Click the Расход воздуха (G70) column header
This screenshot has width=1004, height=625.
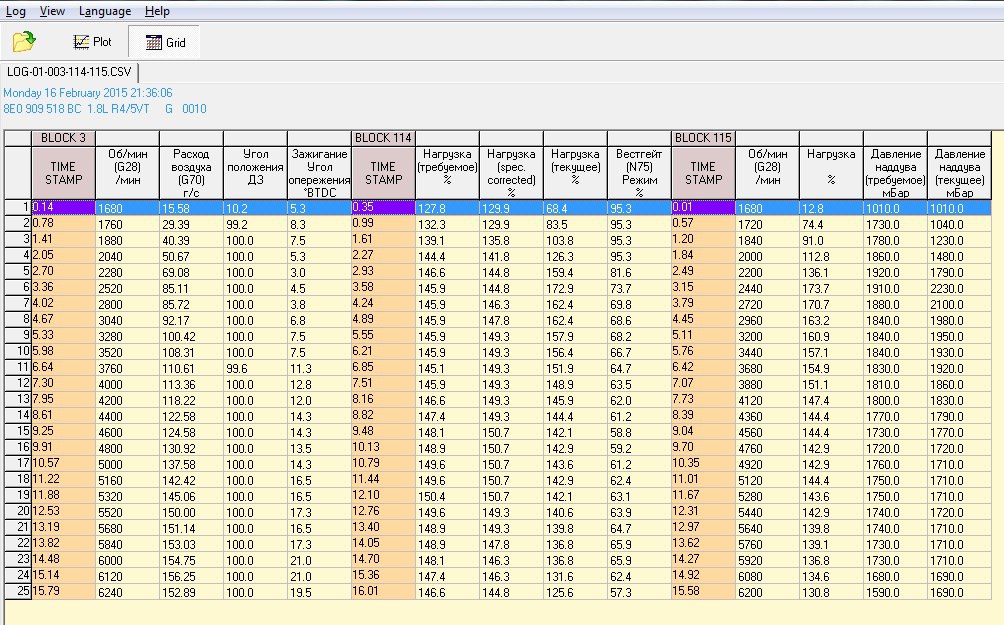pyautogui.click(x=191, y=173)
